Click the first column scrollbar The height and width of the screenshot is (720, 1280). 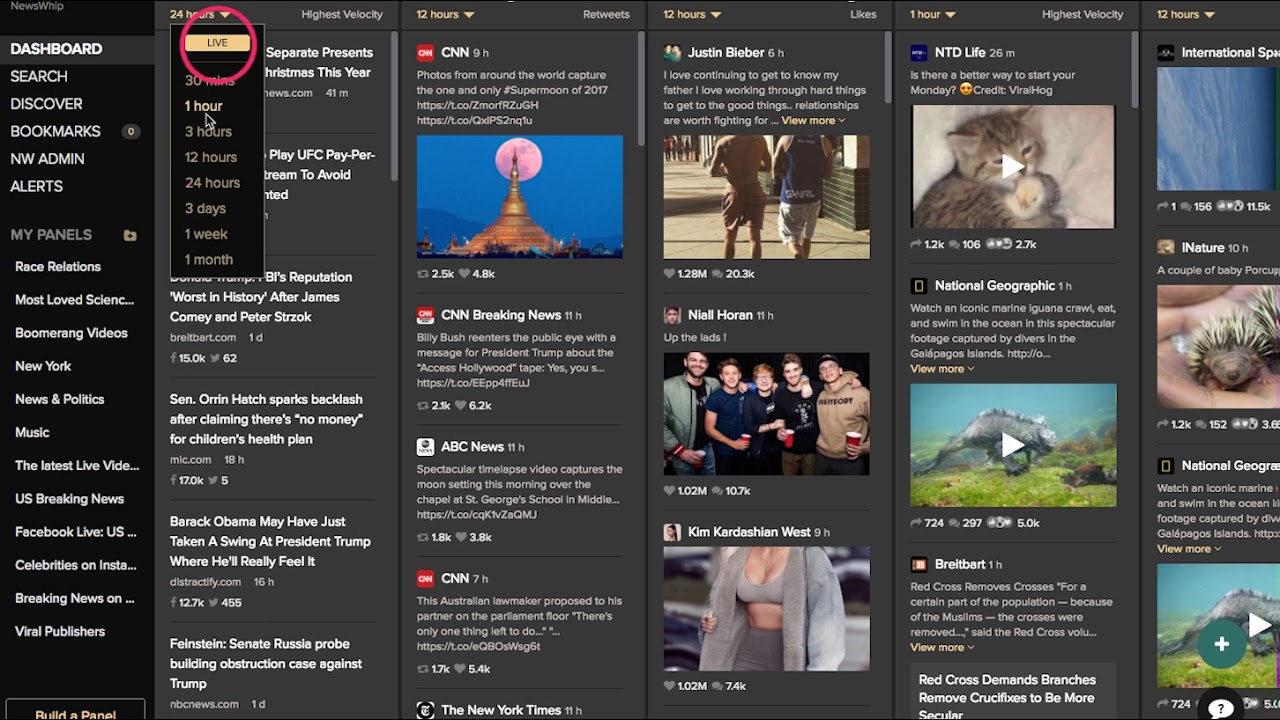click(x=394, y=106)
